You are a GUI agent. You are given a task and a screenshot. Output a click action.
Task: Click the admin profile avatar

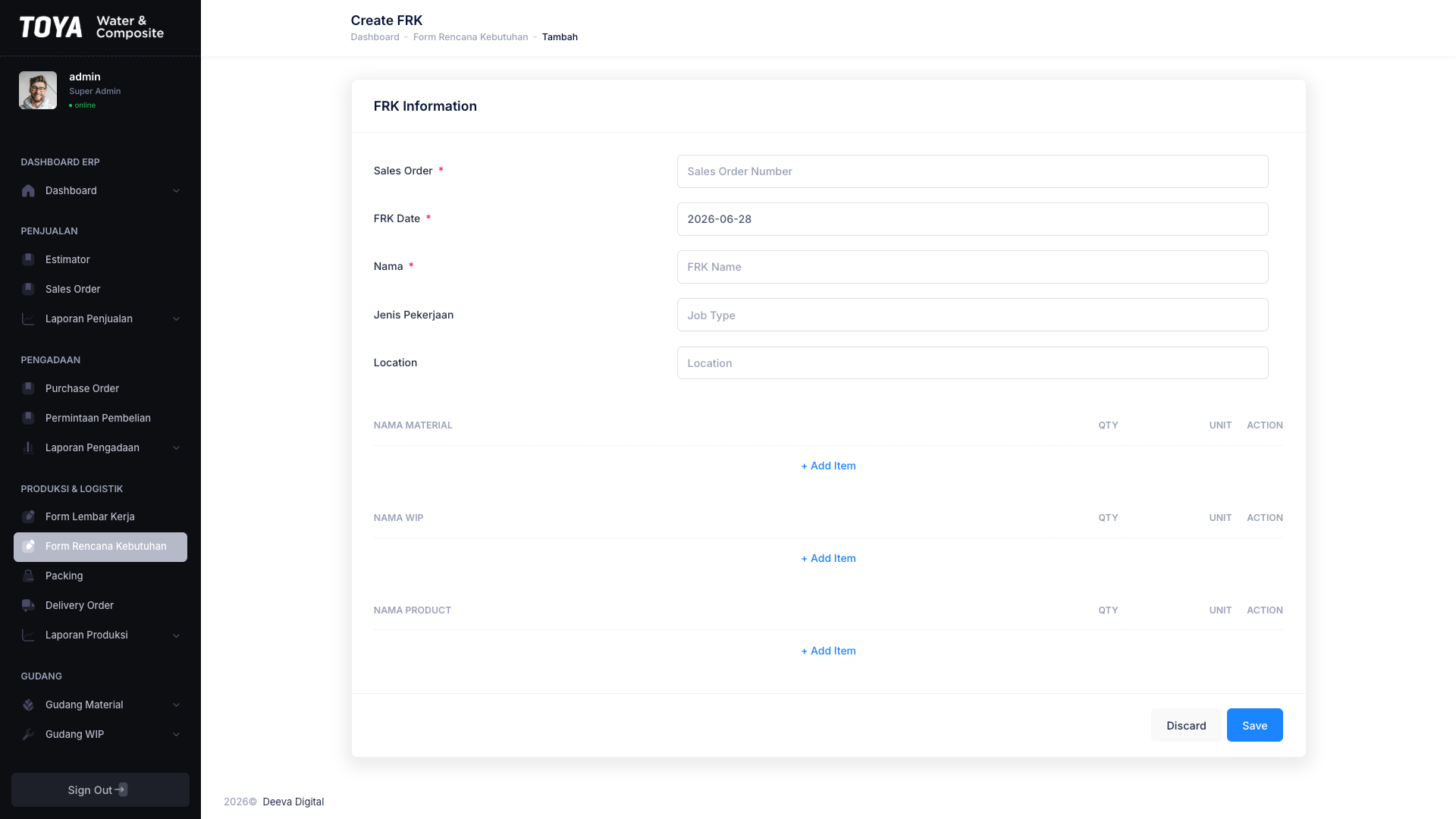click(x=38, y=90)
